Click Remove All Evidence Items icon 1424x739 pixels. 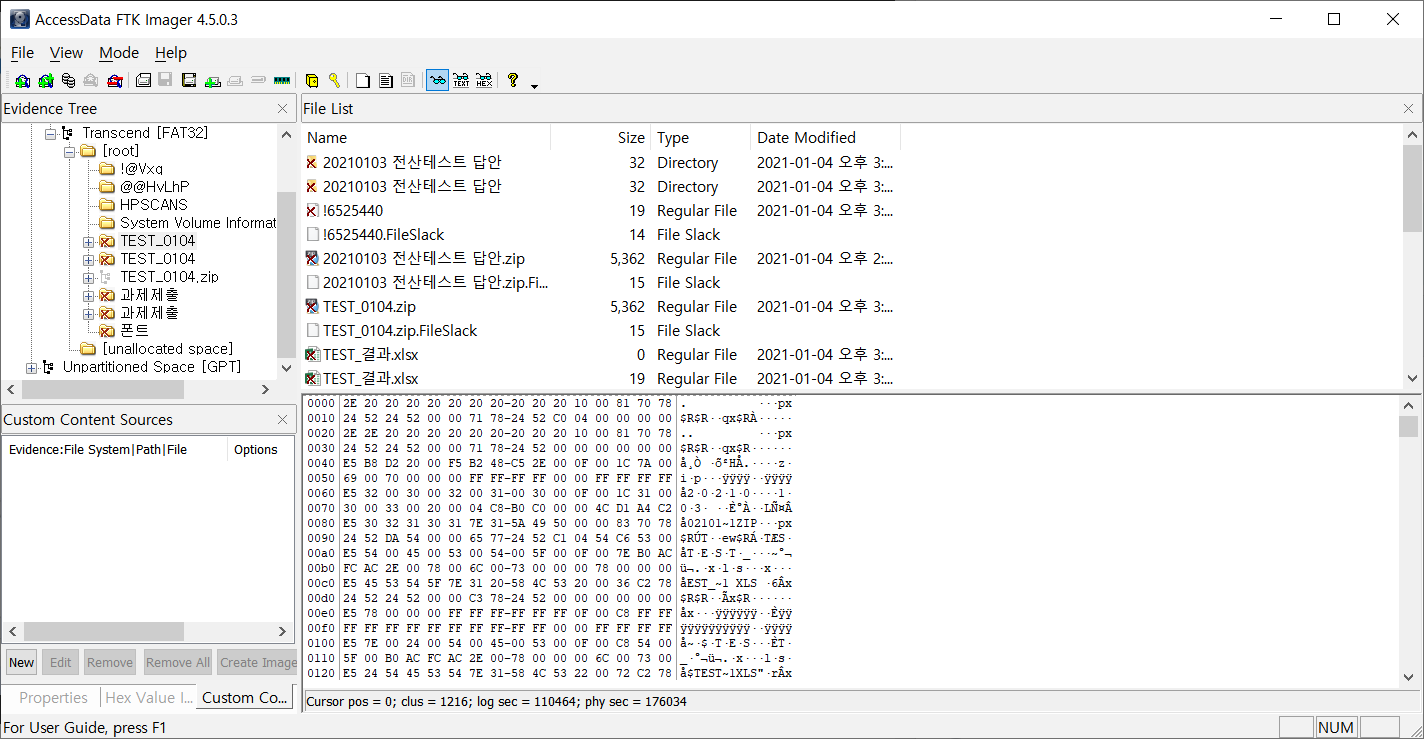[114, 81]
